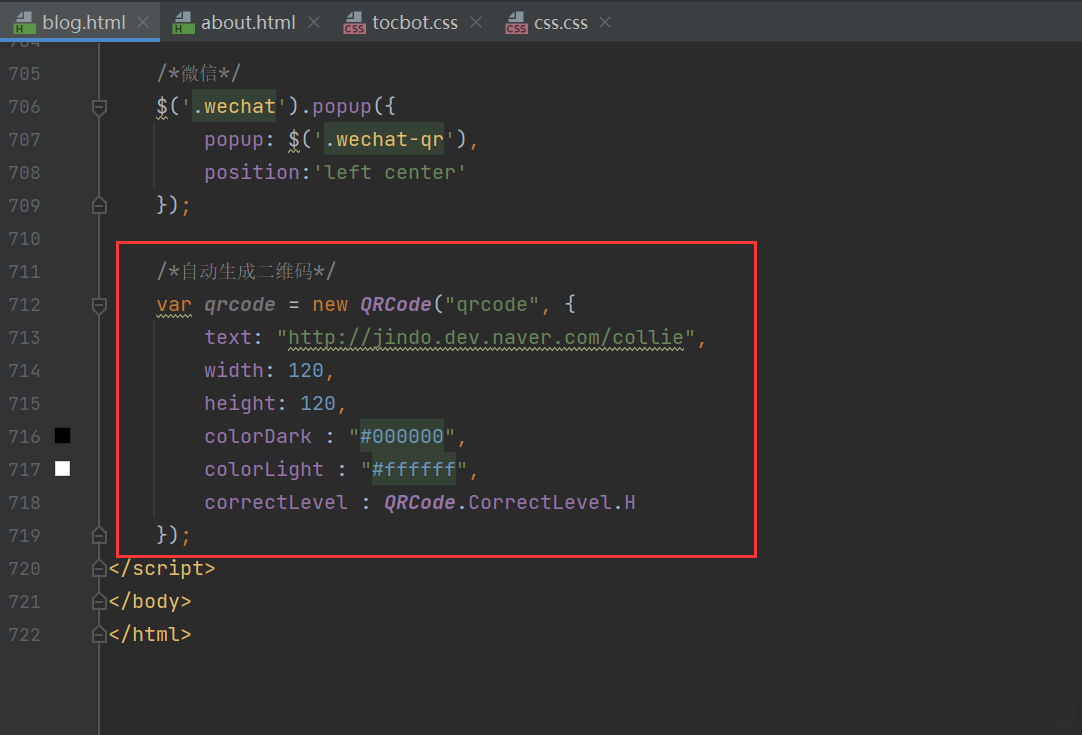The image size is (1082, 735).
Task: Select the css.css tab
Action: pyautogui.click(x=560, y=22)
